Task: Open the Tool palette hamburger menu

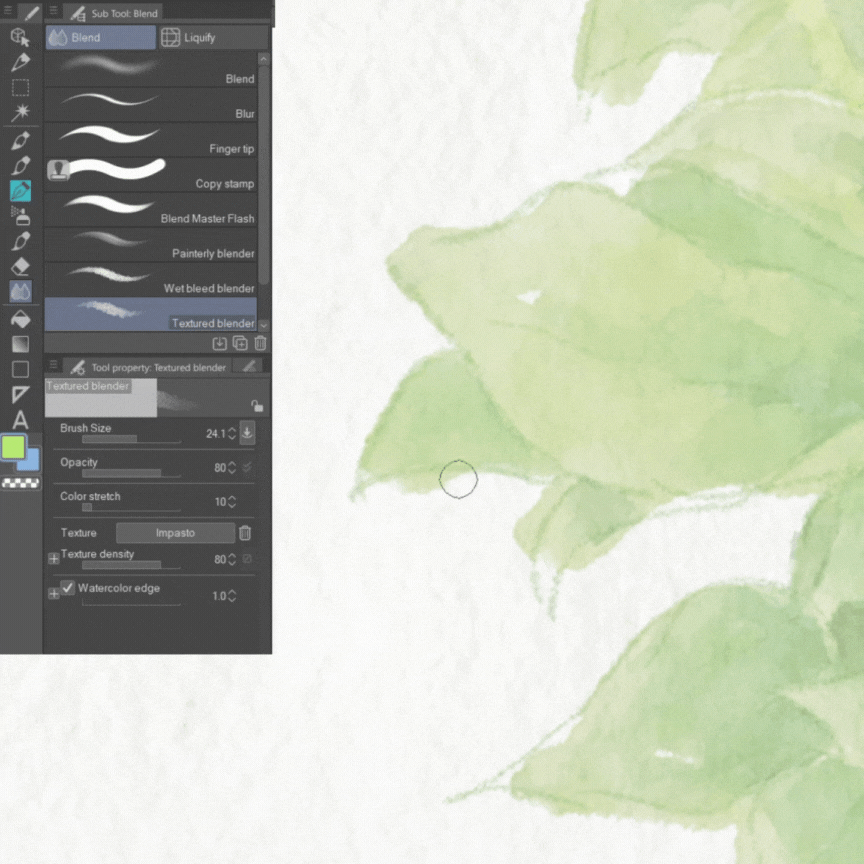Action: pos(8,10)
